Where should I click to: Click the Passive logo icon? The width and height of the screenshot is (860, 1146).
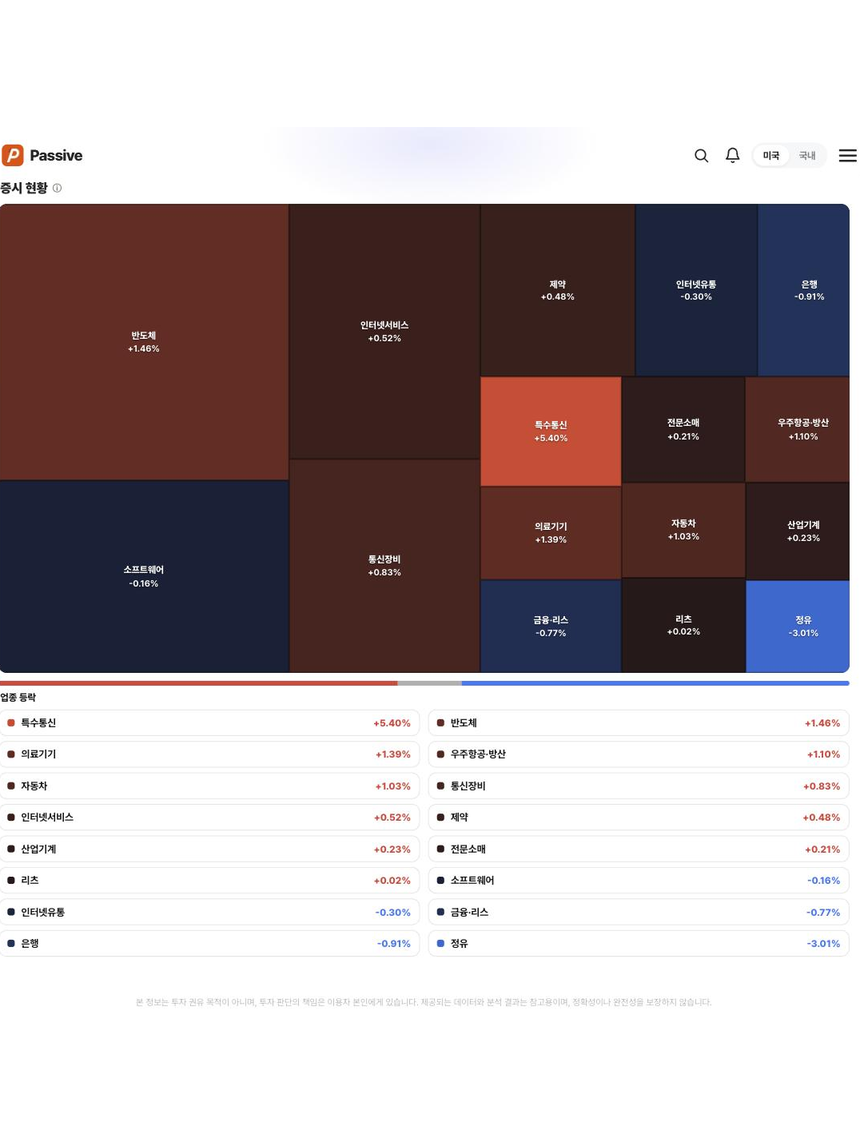pos(13,155)
